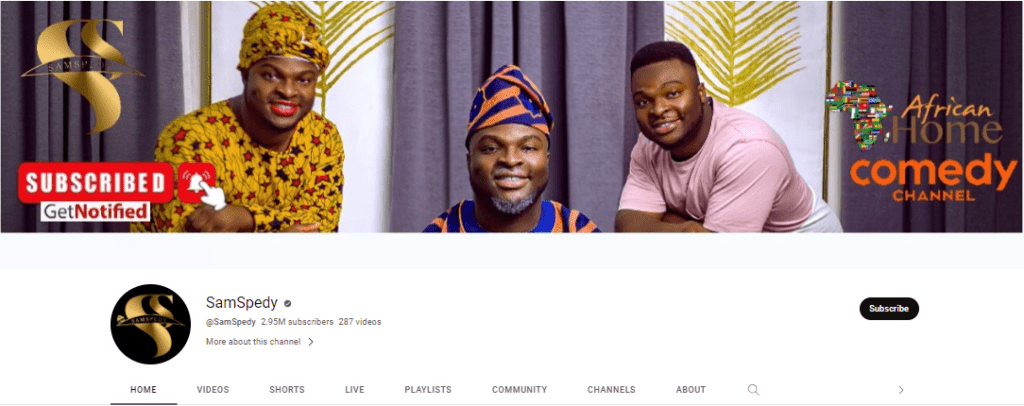Click the verified badge next to SamSpedy
This screenshot has height=406, width=1024.
click(x=287, y=304)
